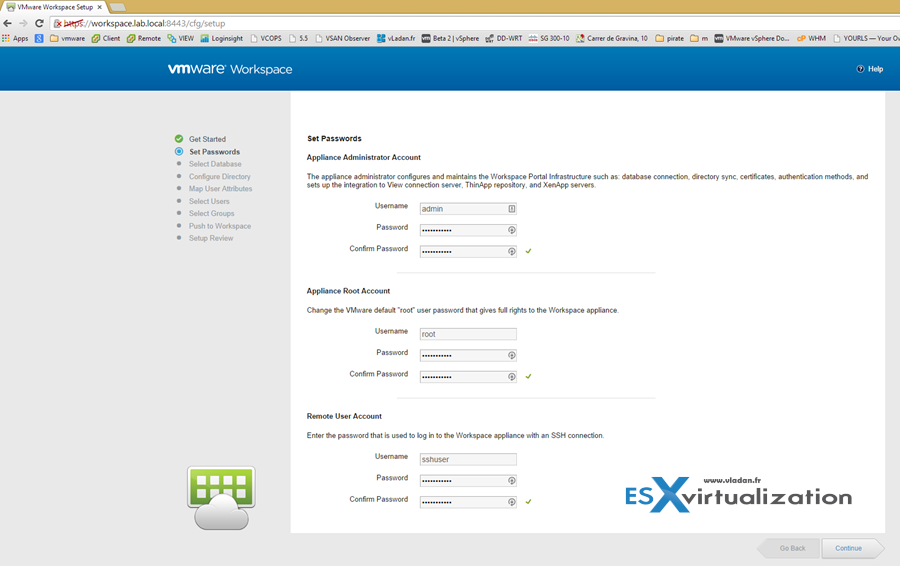The height and width of the screenshot is (566, 900).
Task: Open Help in the Workspace header
Action: pos(870,69)
